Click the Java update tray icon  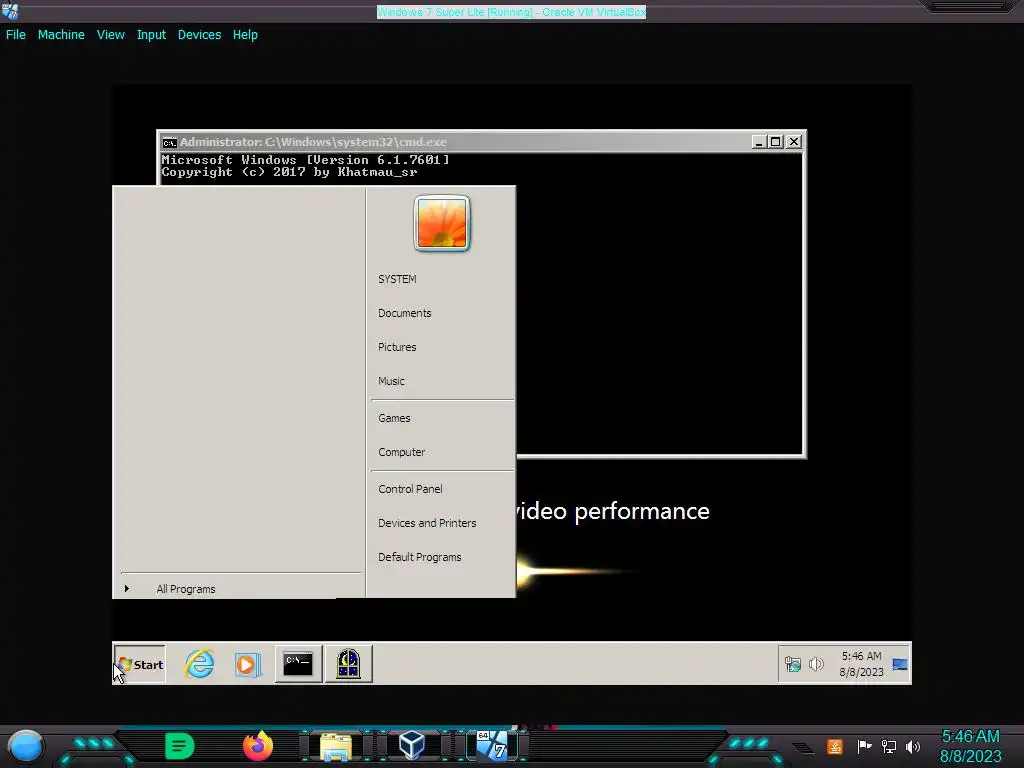click(835, 746)
